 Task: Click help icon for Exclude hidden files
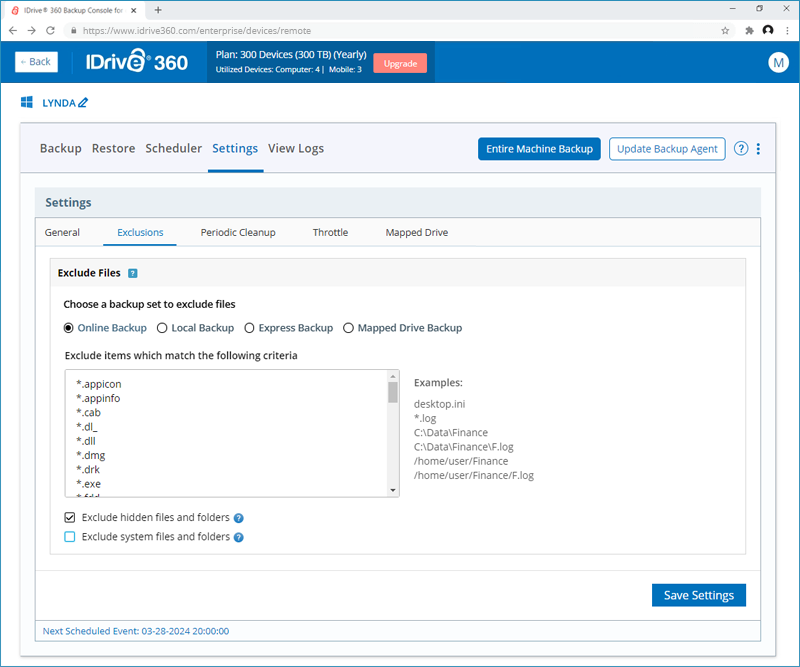[x=238, y=518]
